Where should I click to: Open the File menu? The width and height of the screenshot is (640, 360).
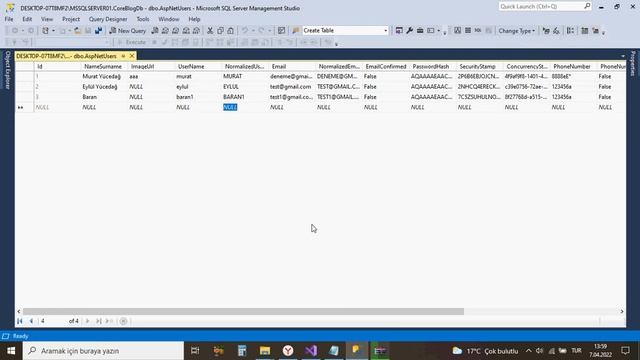(x=9, y=19)
